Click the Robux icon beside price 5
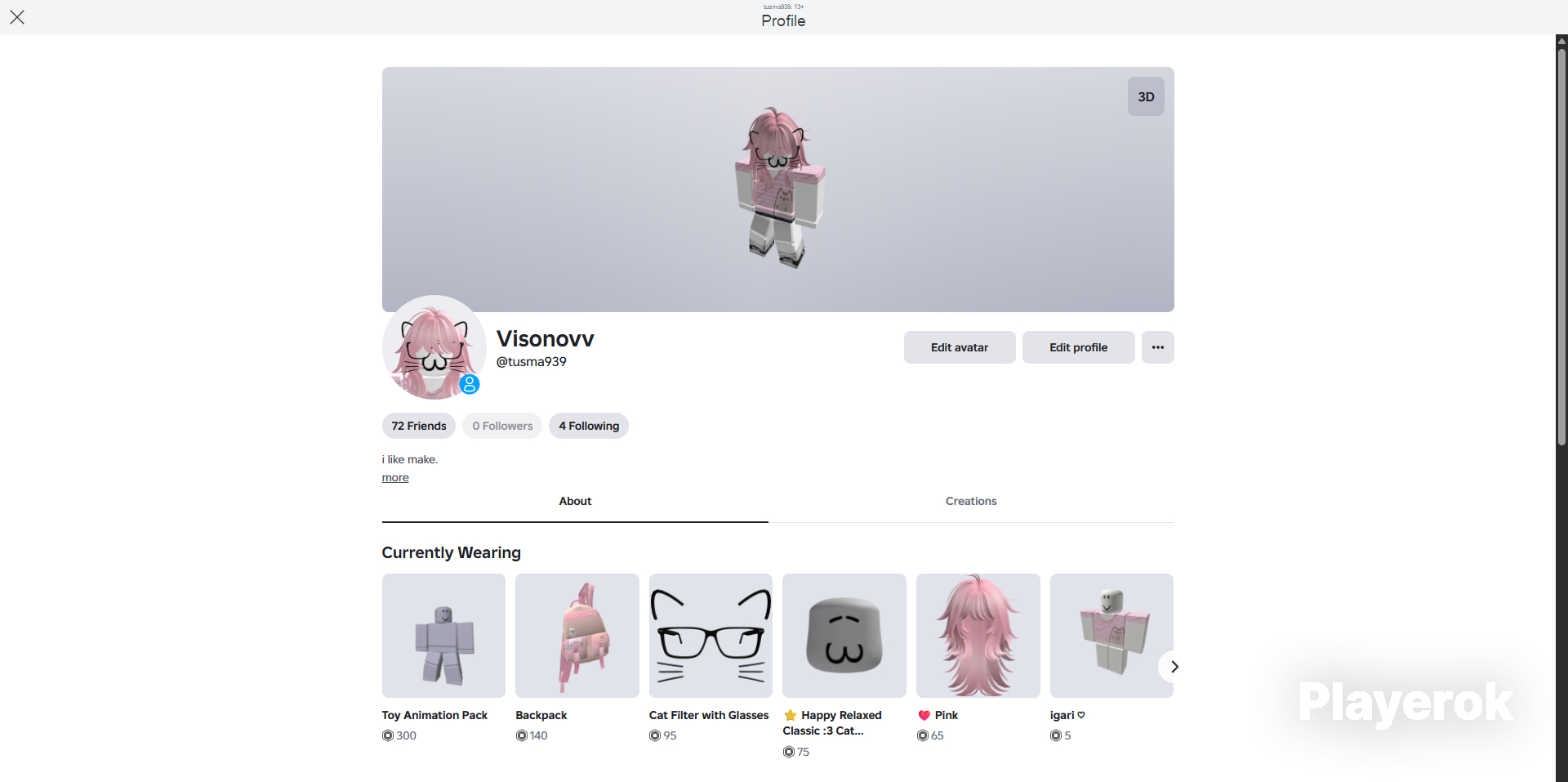Image resolution: width=1568 pixels, height=782 pixels. (x=1056, y=735)
